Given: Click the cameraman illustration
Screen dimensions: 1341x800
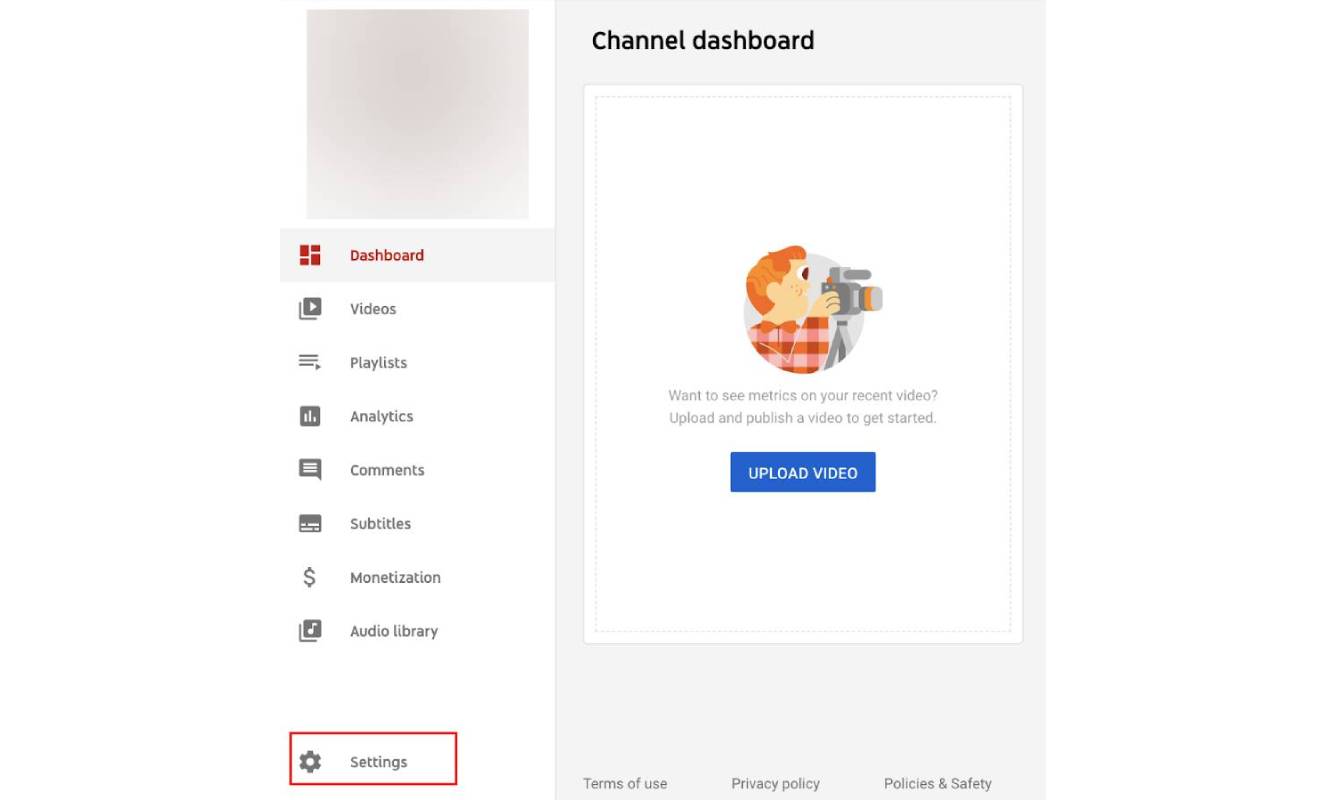Looking at the screenshot, I should click(x=812, y=310).
